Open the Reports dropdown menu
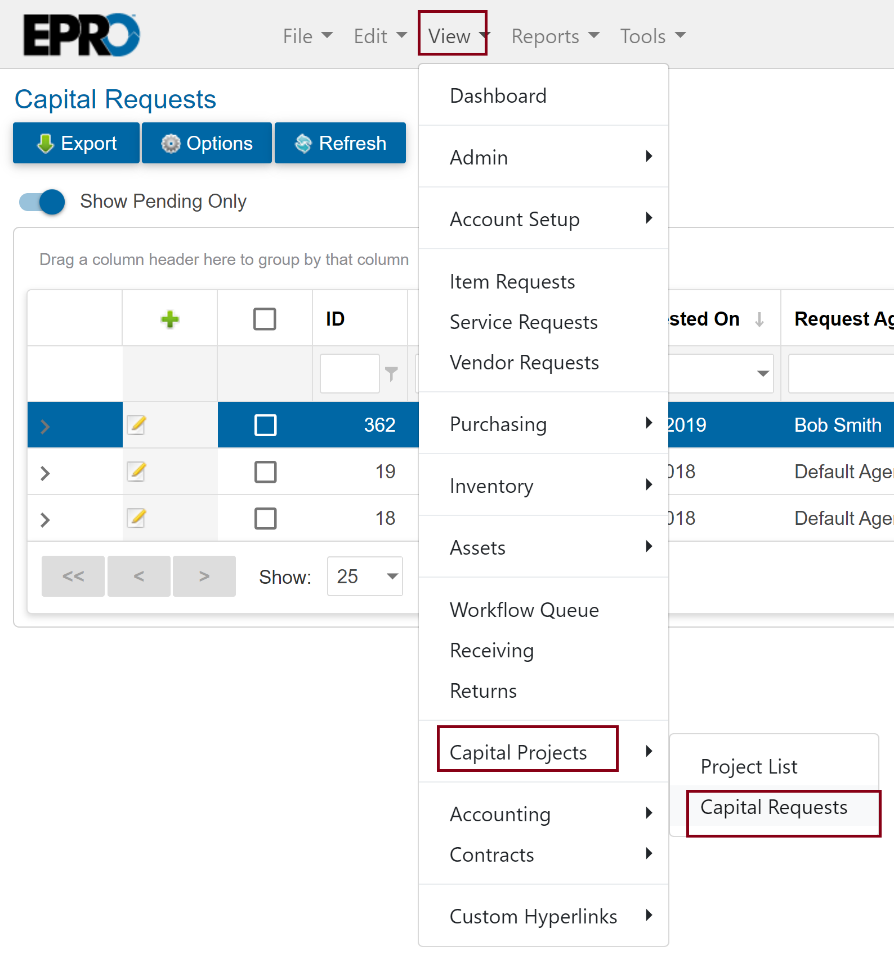The height and width of the screenshot is (956, 894). [555, 36]
